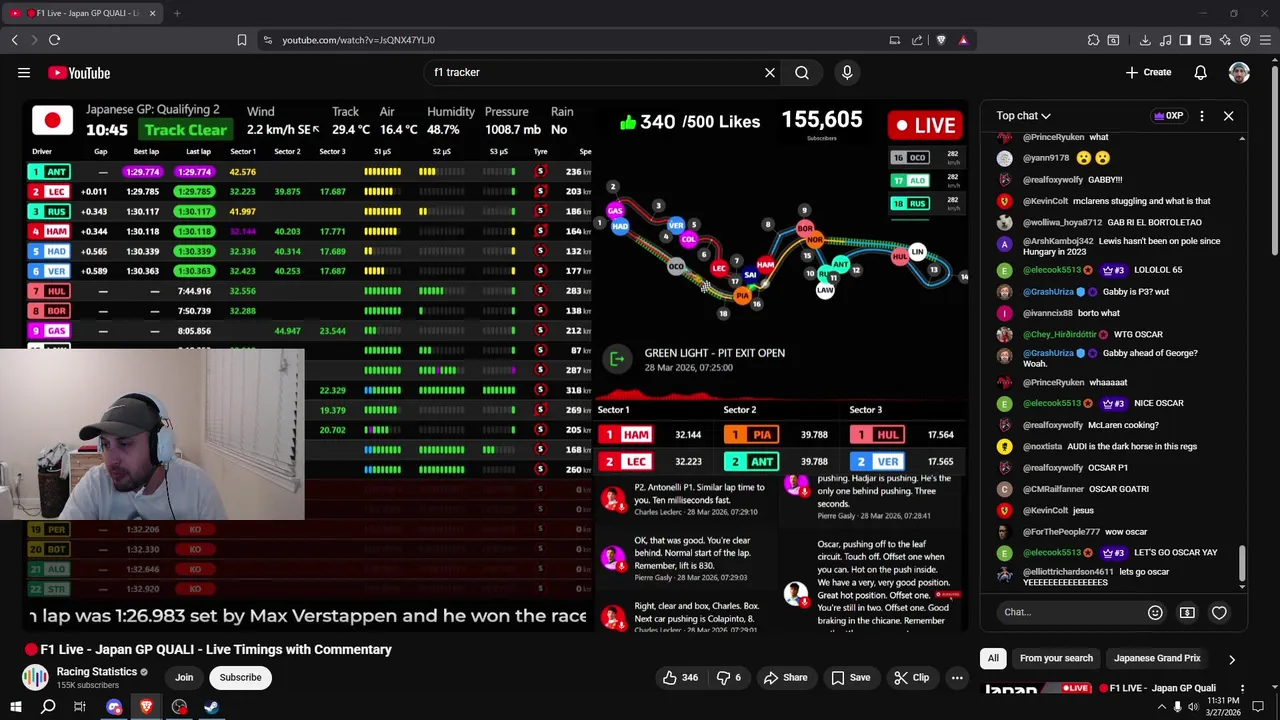The height and width of the screenshot is (720, 1280).
Task: Expand the Top chat dropdown
Action: (1024, 116)
